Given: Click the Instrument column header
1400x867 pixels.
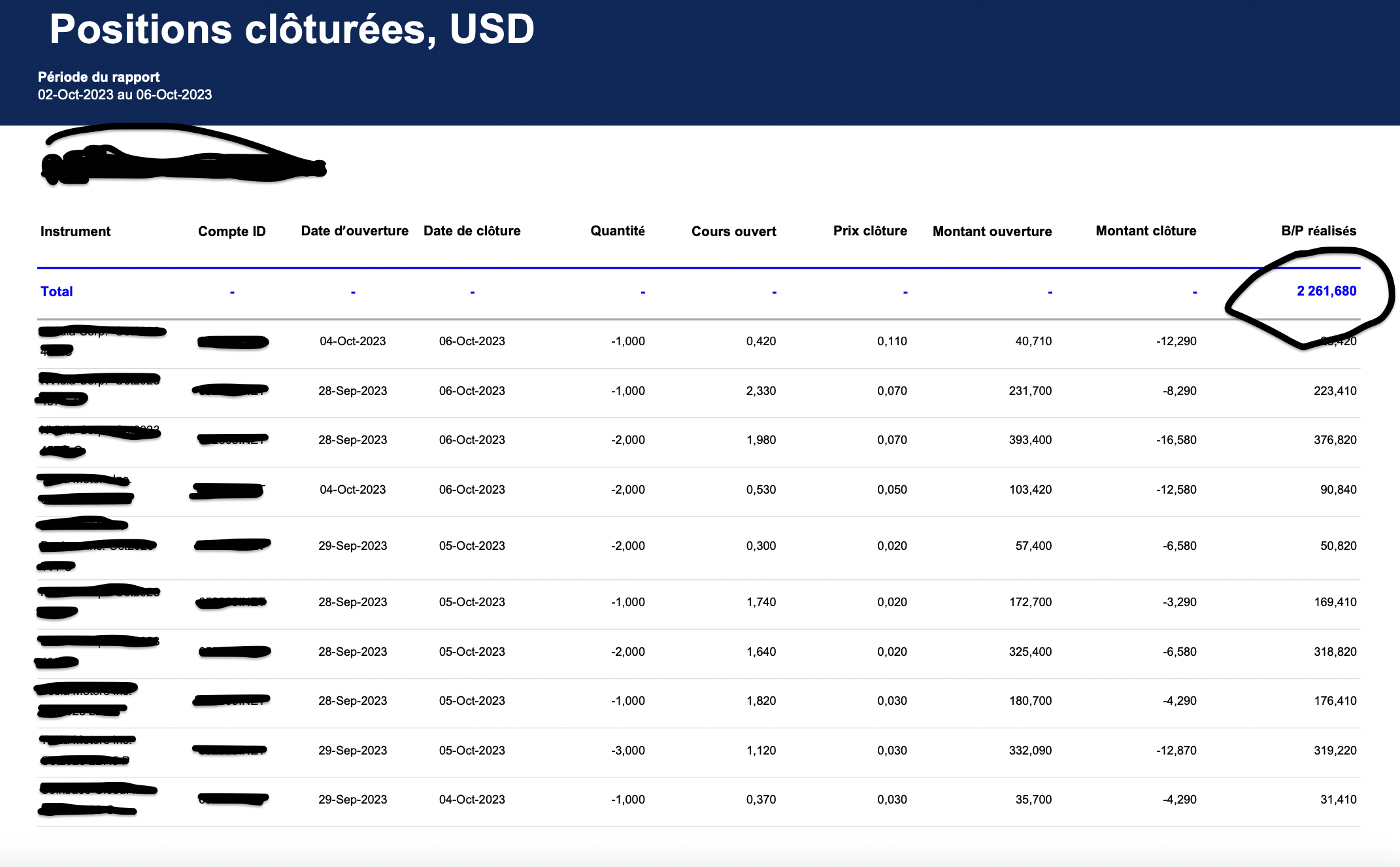Looking at the screenshot, I should (x=75, y=231).
